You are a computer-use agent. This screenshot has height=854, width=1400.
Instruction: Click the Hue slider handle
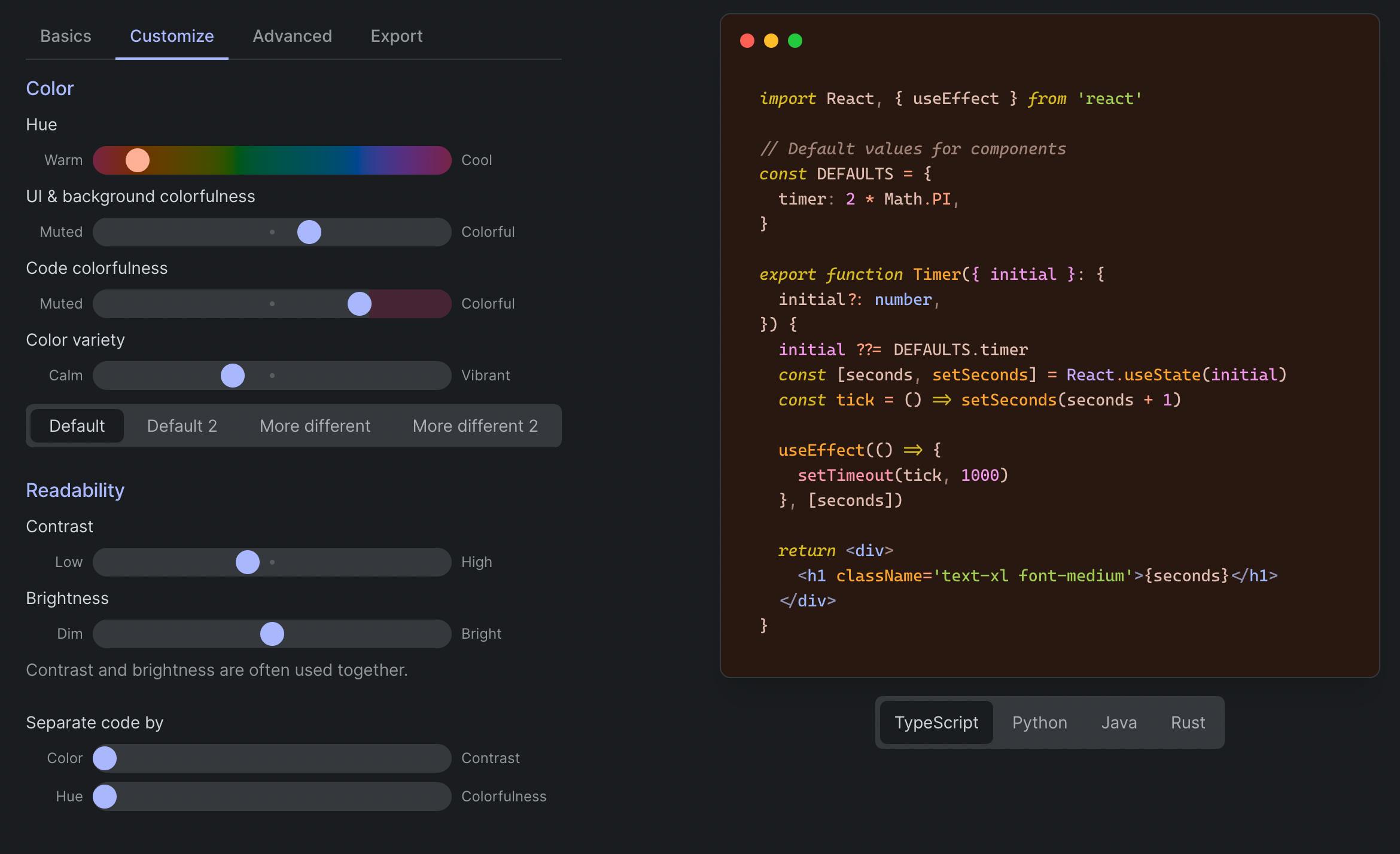click(x=138, y=160)
